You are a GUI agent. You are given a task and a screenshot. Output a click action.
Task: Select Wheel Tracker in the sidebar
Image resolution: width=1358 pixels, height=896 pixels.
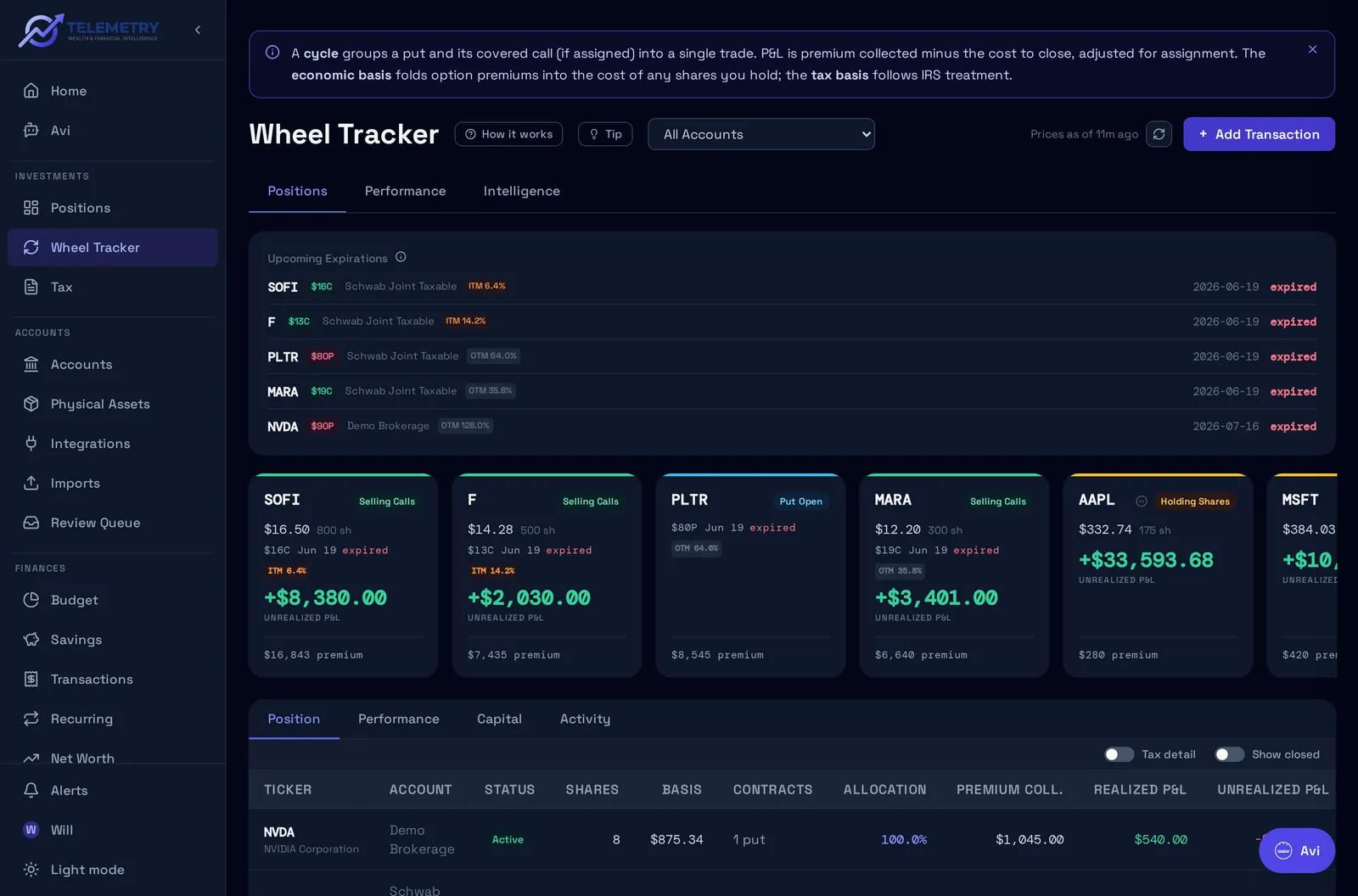pos(112,248)
